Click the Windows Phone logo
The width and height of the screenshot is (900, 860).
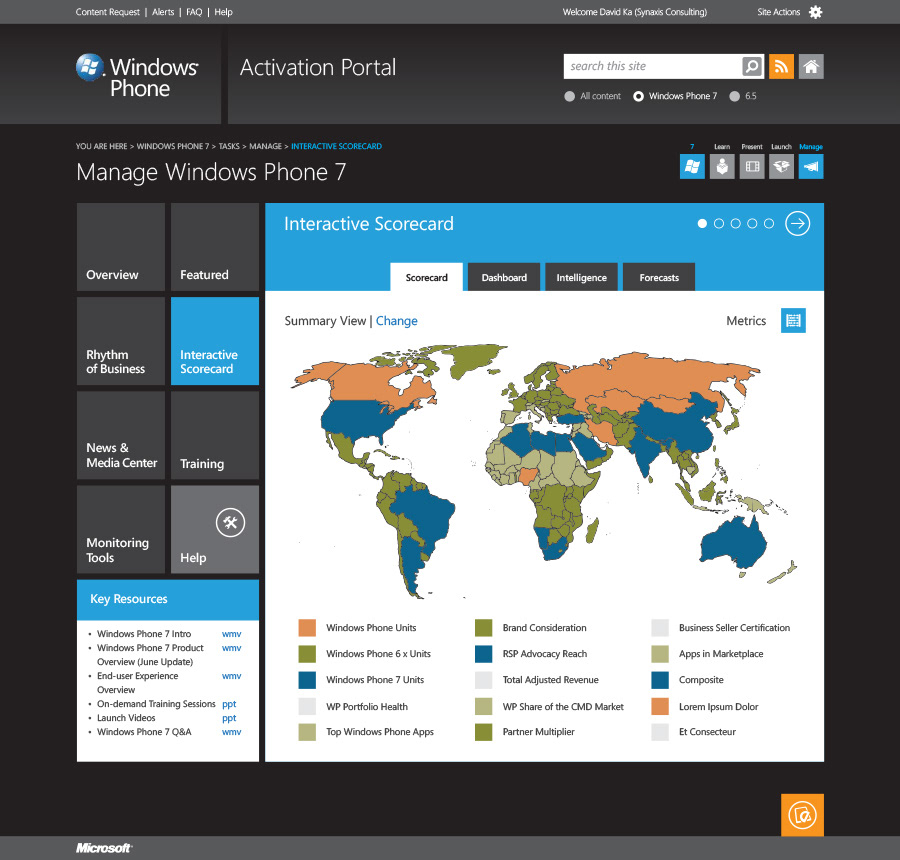[x=138, y=76]
